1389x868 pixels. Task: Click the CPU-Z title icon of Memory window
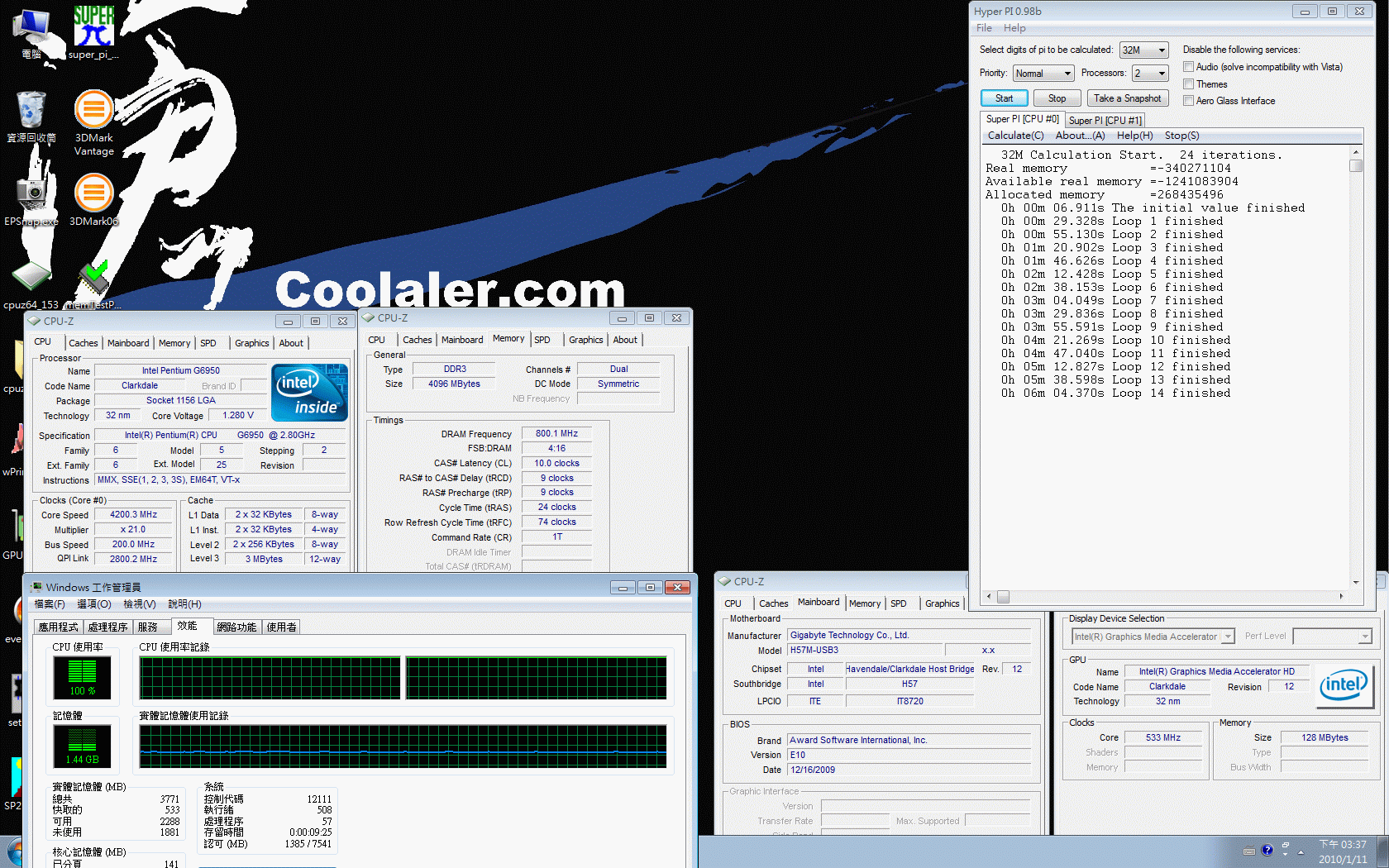click(x=368, y=317)
